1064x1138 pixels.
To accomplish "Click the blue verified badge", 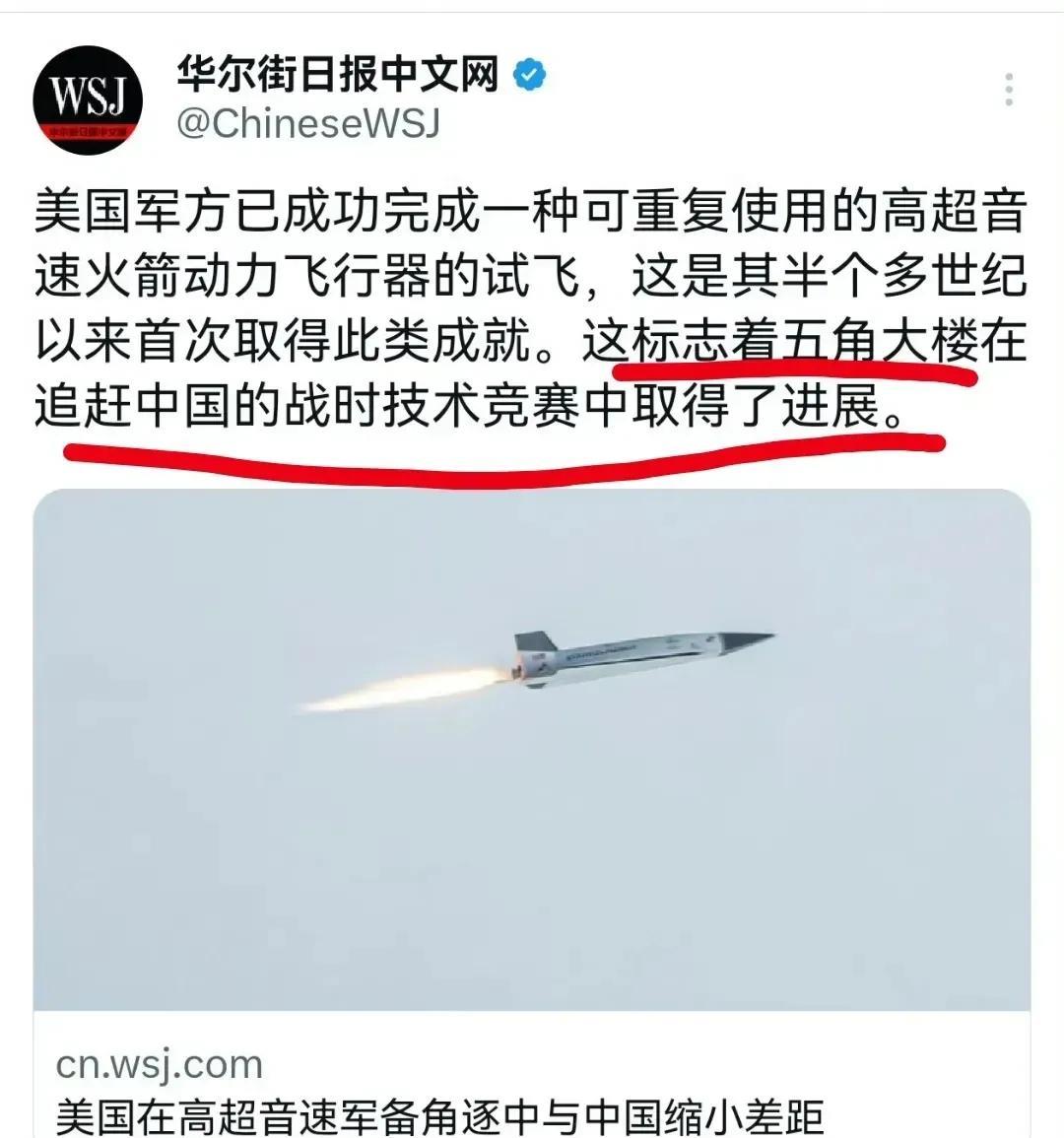I will (529, 74).
